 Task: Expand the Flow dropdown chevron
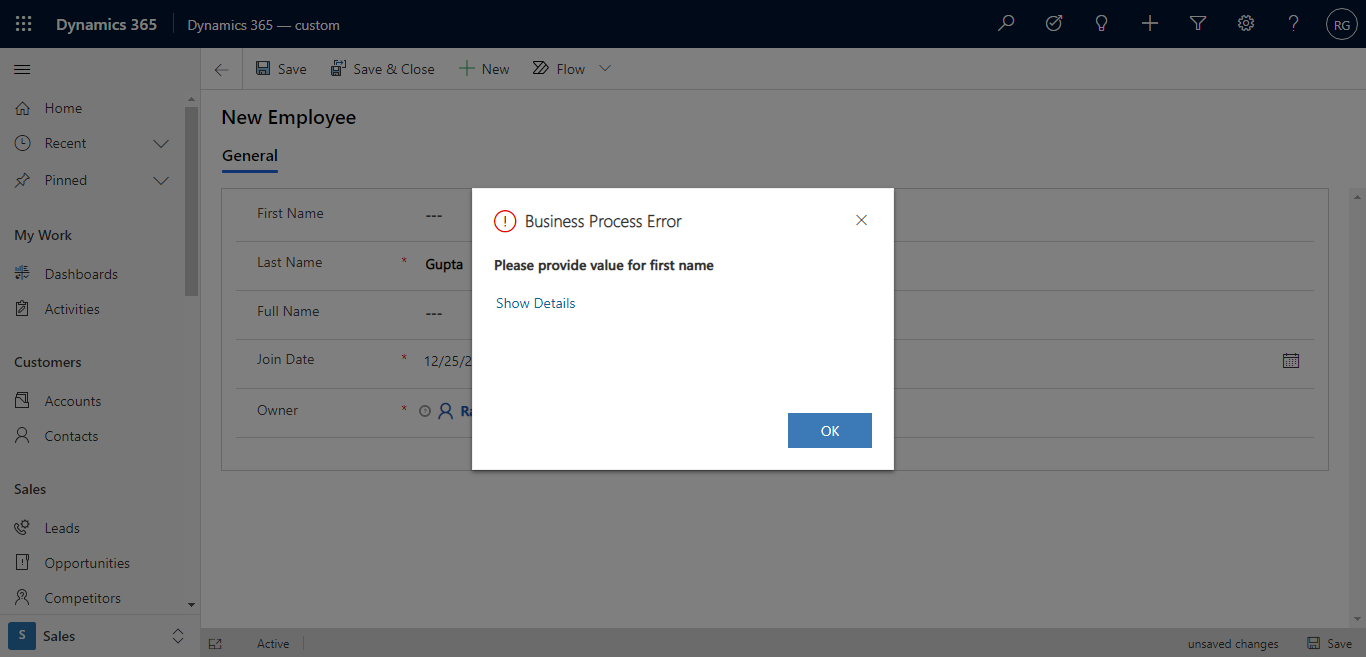(x=604, y=68)
